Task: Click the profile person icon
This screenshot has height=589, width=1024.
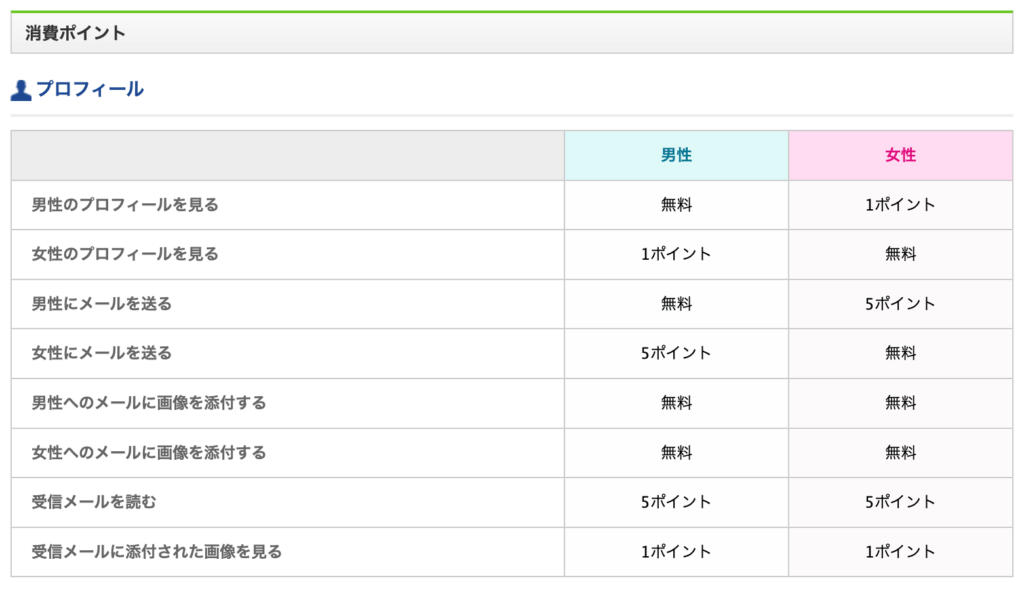Action: click(x=21, y=90)
